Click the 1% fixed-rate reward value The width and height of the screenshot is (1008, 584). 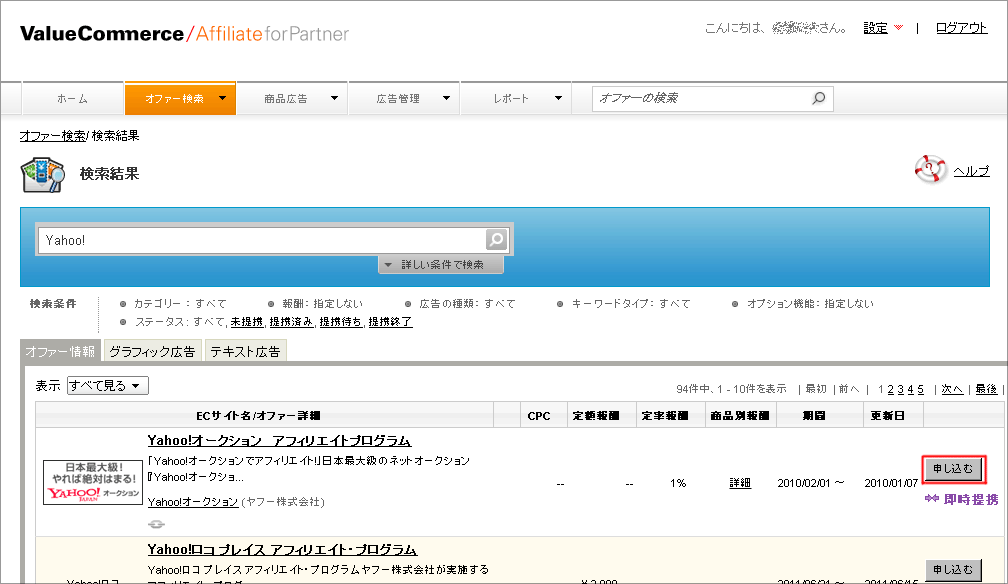click(678, 483)
